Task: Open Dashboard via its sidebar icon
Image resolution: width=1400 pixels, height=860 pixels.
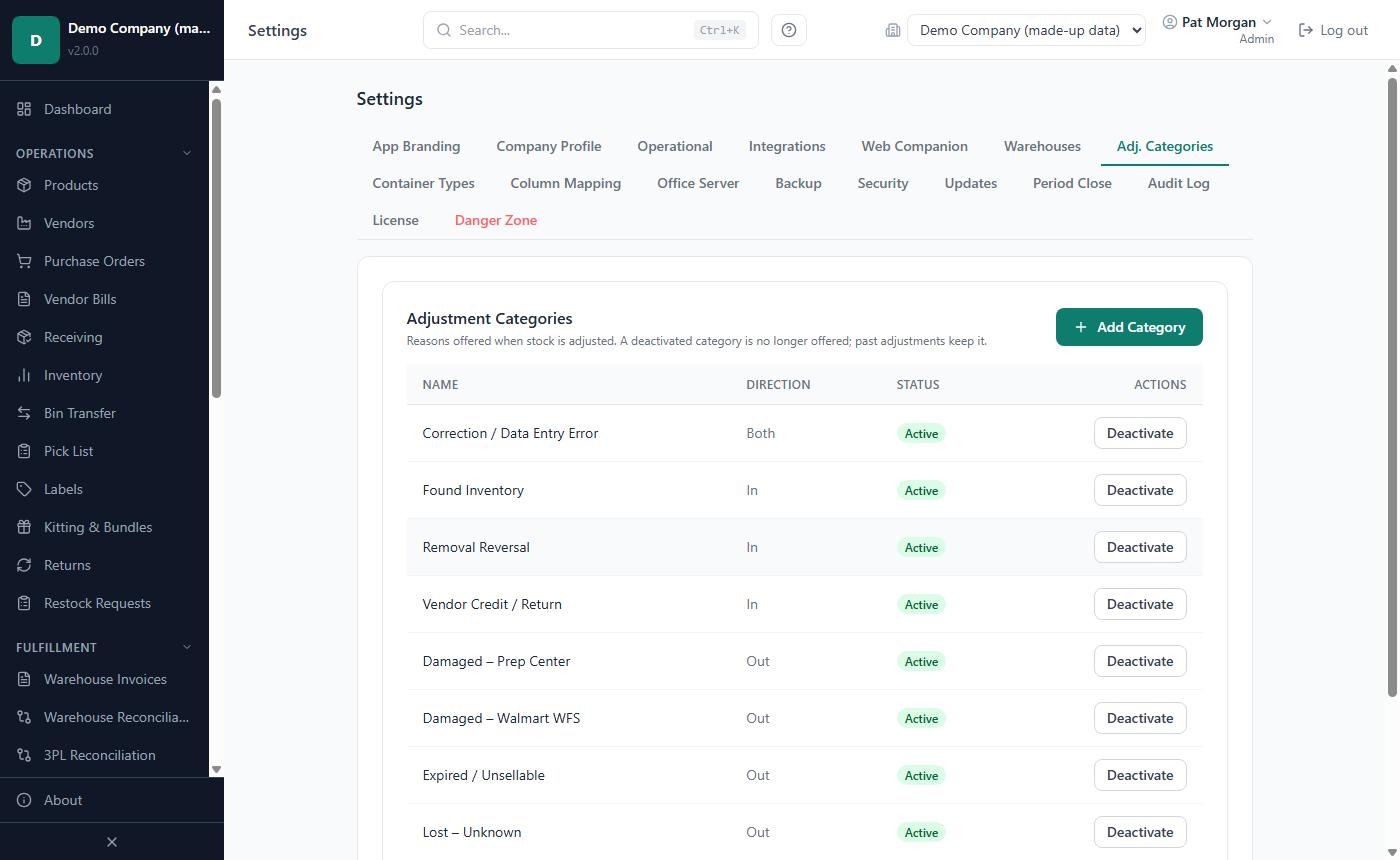Action: tap(24, 109)
